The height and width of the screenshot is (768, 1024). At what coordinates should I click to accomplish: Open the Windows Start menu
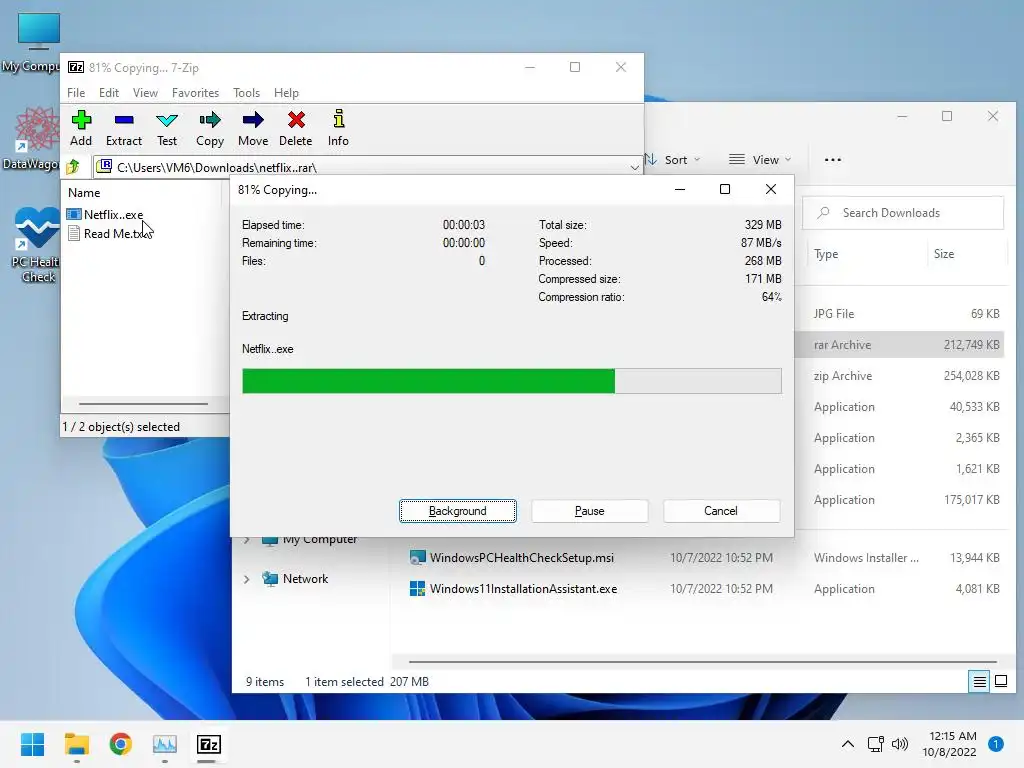coord(33,744)
